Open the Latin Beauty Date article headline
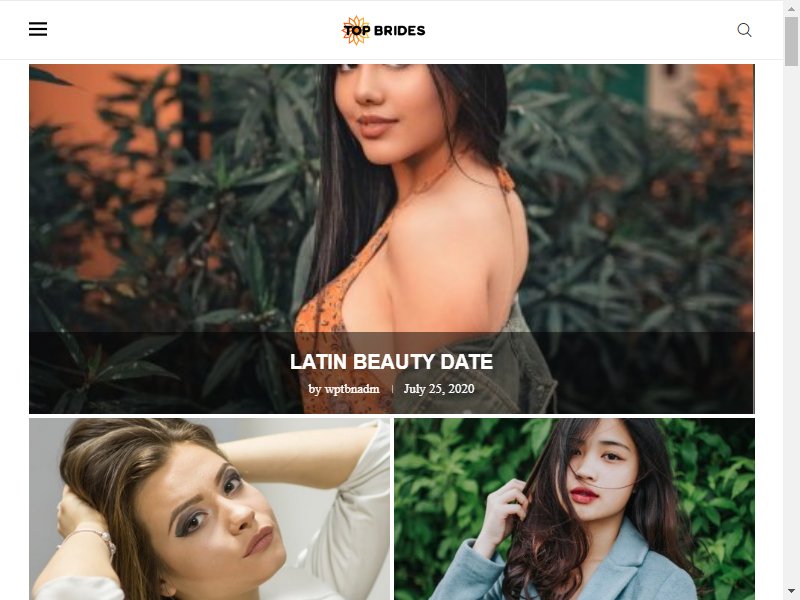Screen dimensions: 800x600 point(391,362)
